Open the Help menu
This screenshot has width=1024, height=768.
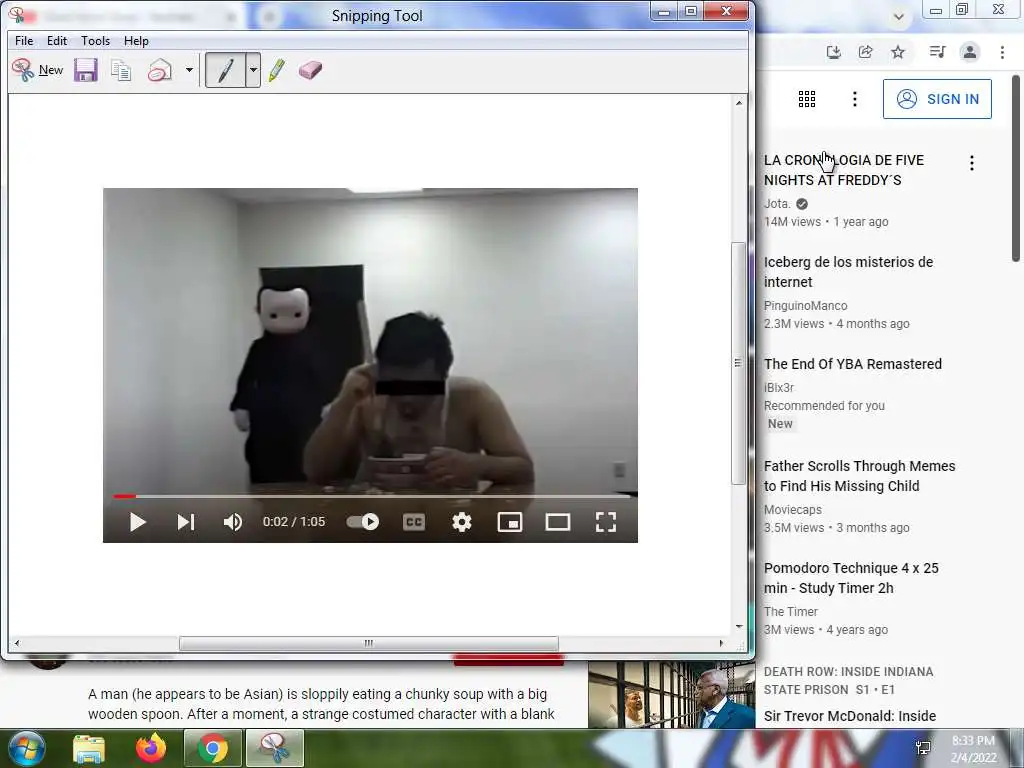(x=136, y=40)
